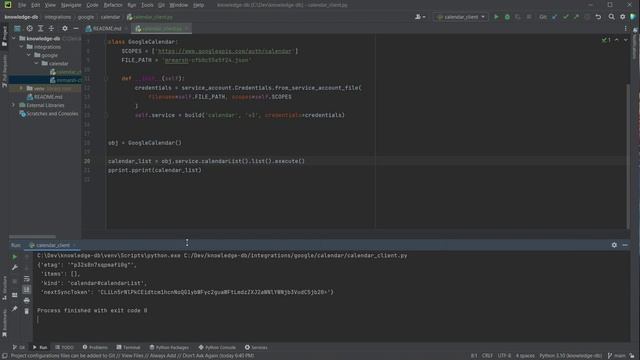Open the Refactor menu
This screenshot has height=360, width=640.
coord(113,5)
